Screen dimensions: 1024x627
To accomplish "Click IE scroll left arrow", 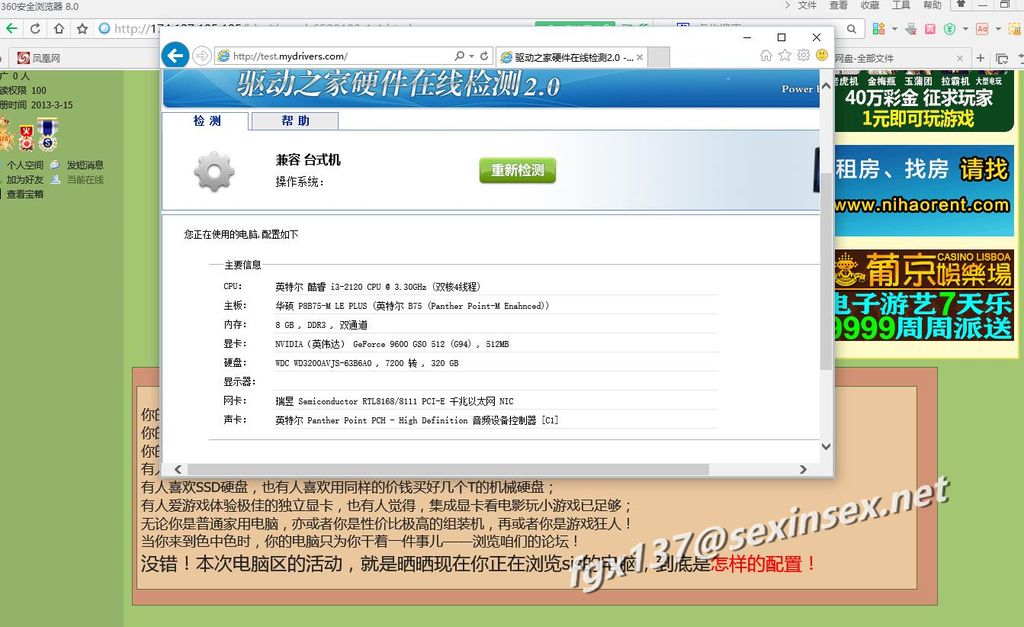I will (x=178, y=469).
